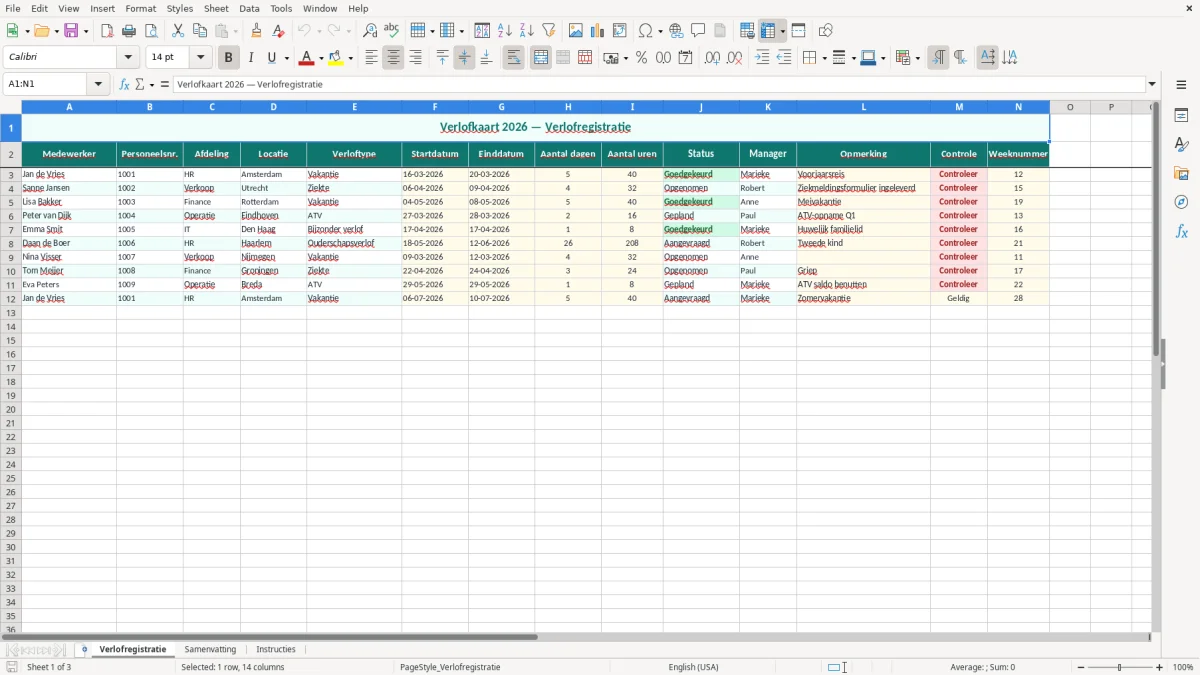Toggle Align Right

pos(415,58)
